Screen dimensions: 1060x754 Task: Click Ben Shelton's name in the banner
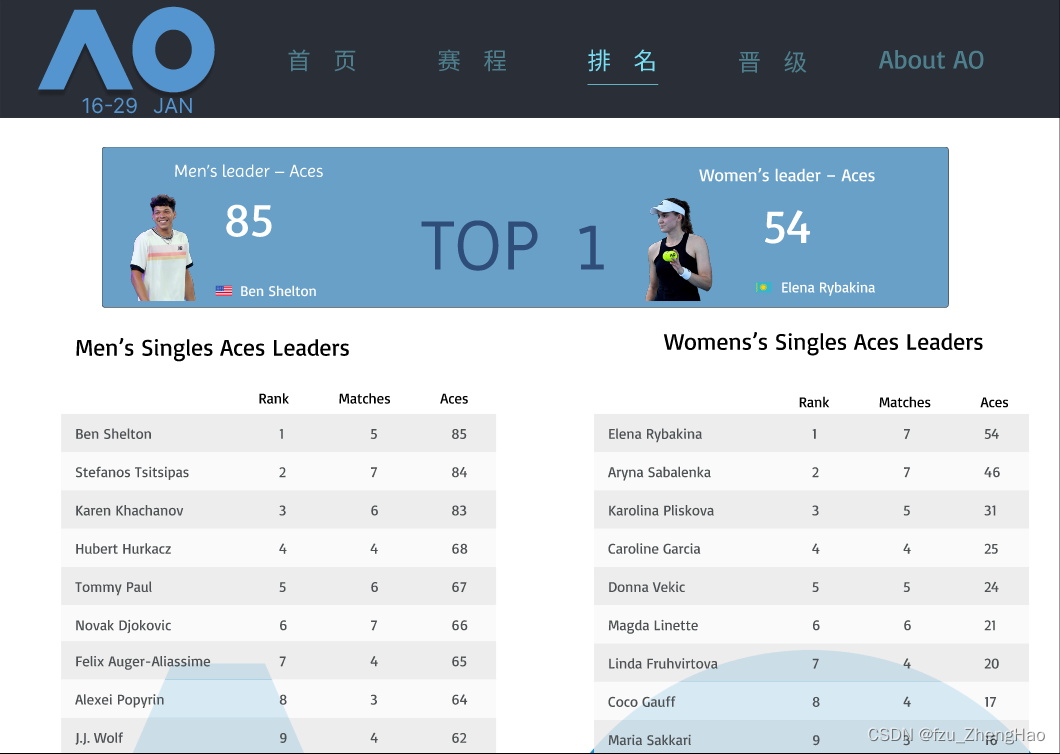point(278,291)
